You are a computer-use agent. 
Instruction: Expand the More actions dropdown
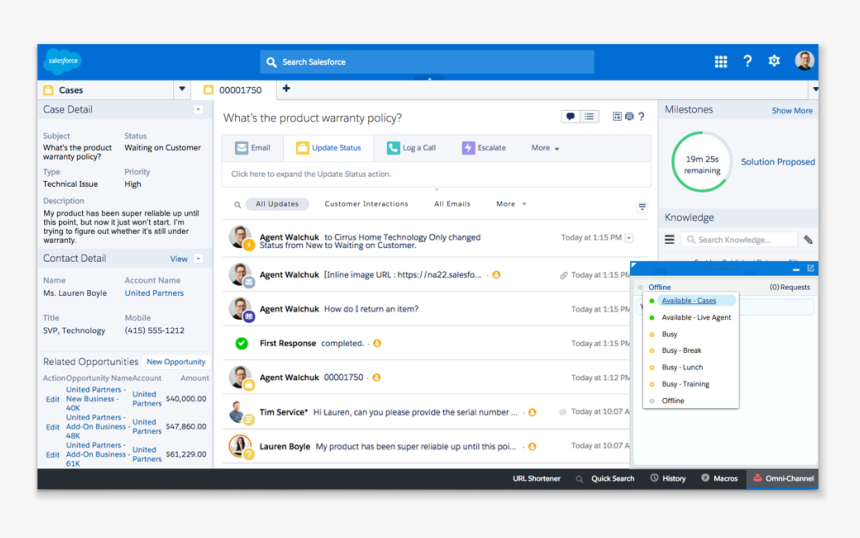tap(545, 148)
